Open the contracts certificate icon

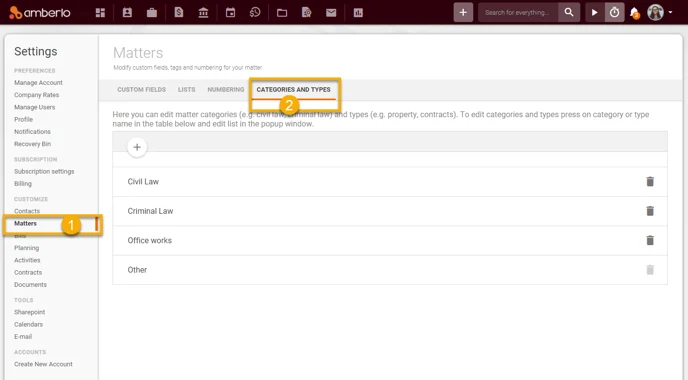pyautogui.click(x=307, y=13)
